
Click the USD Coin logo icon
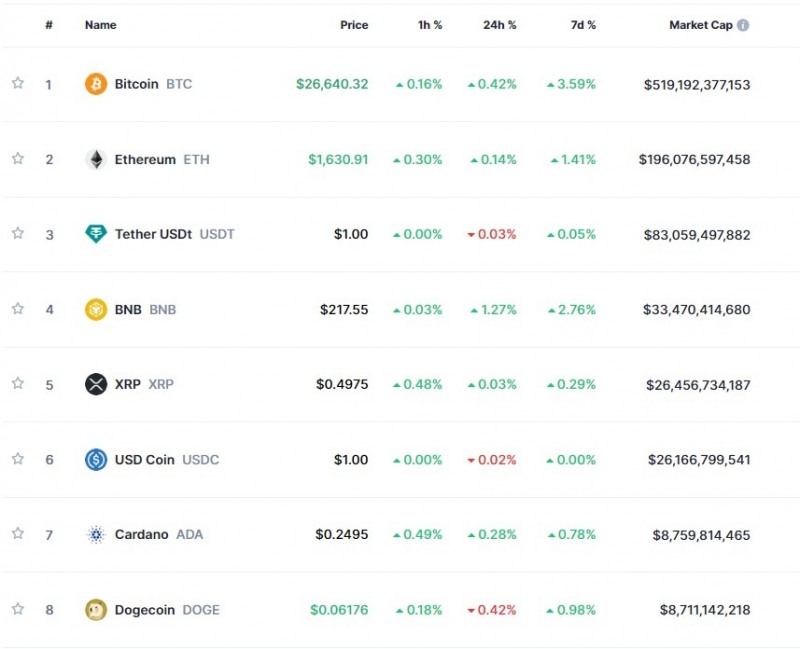96,460
